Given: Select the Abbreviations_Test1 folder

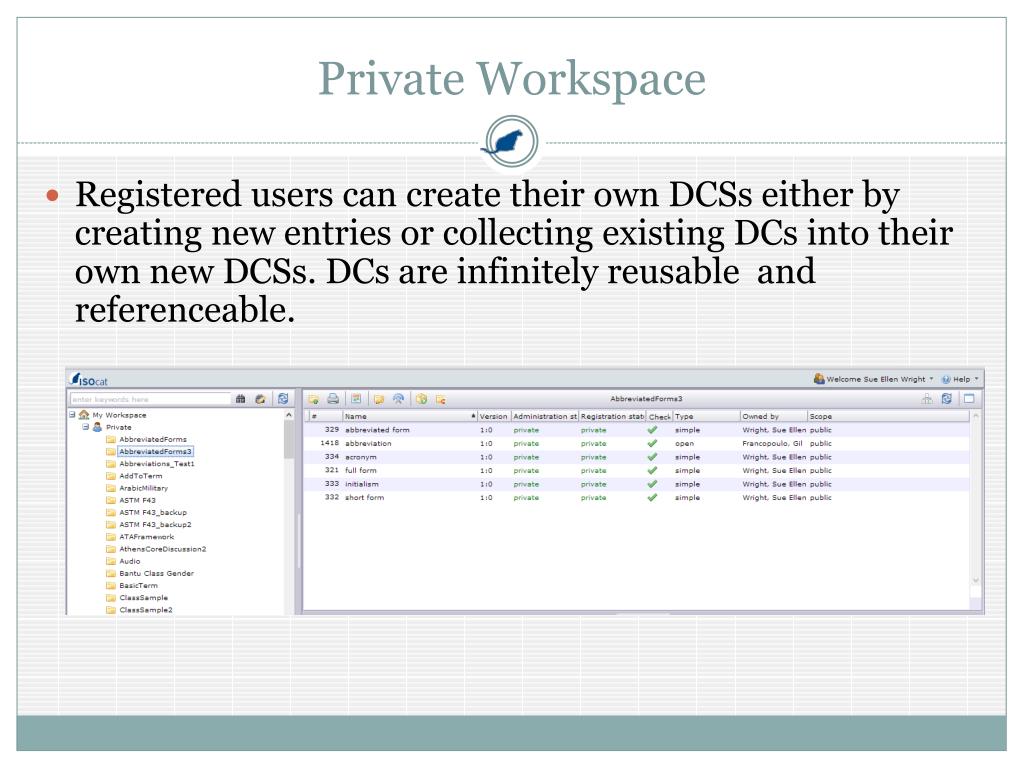Looking at the screenshot, I should (157, 464).
